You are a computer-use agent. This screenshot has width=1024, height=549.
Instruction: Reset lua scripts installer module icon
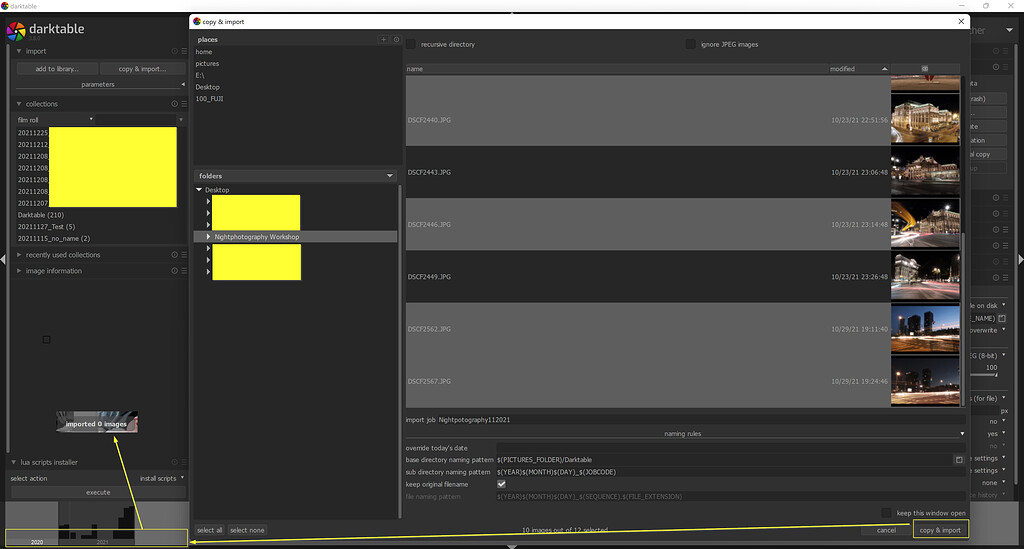click(174, 462)
